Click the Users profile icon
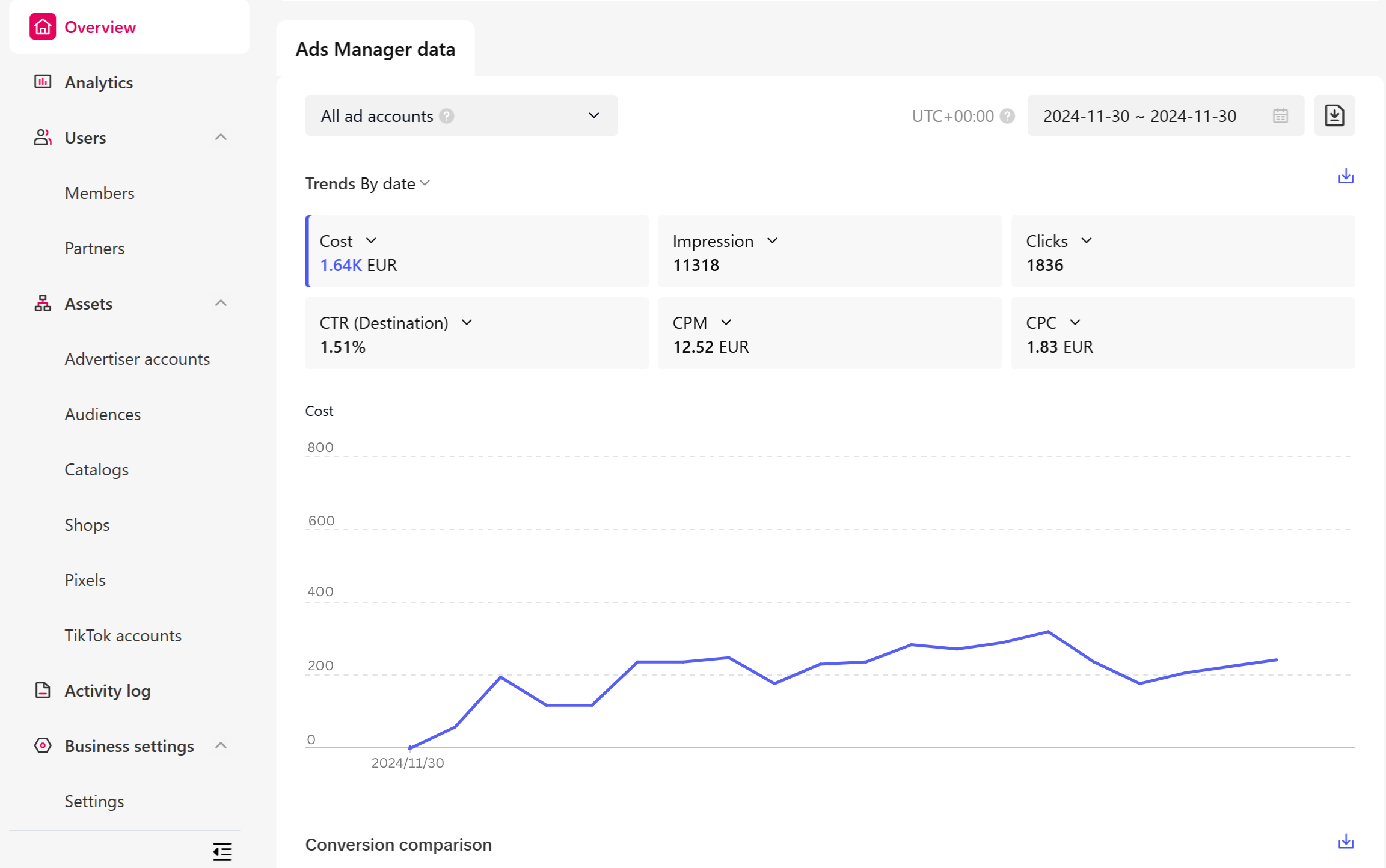 point(42,137)
